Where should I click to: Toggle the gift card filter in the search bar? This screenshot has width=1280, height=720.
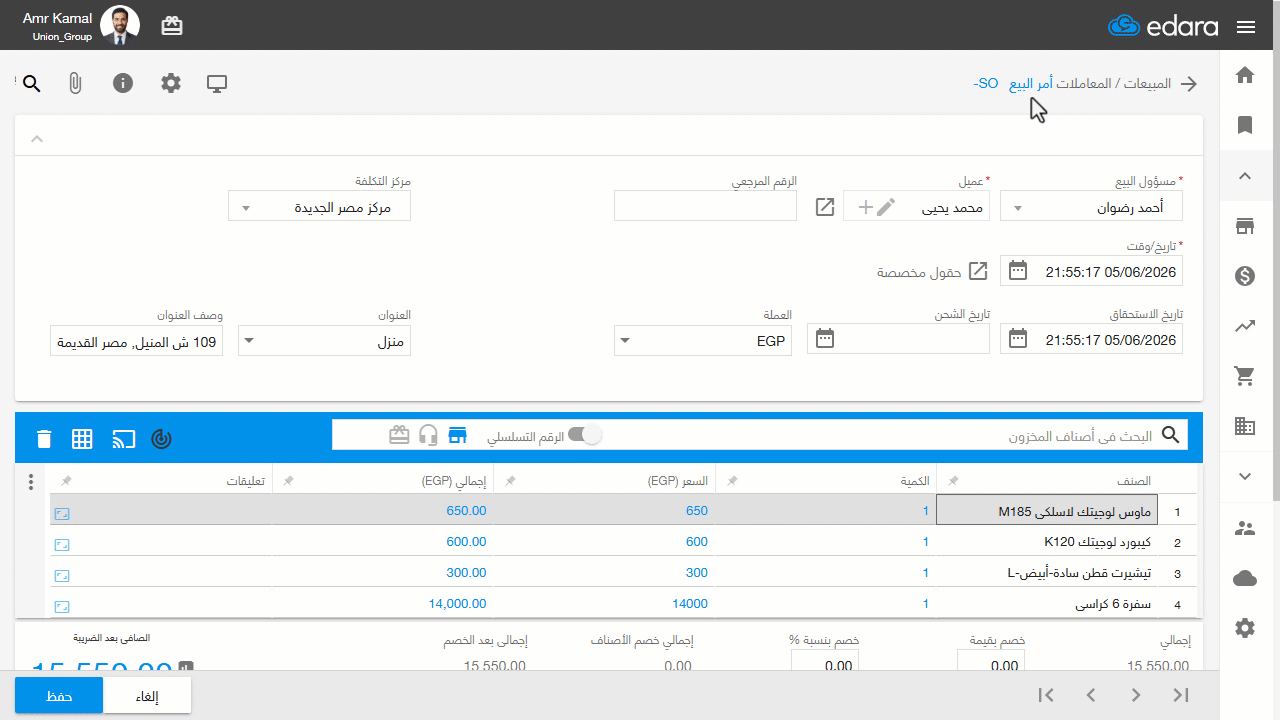pos(400,435)
